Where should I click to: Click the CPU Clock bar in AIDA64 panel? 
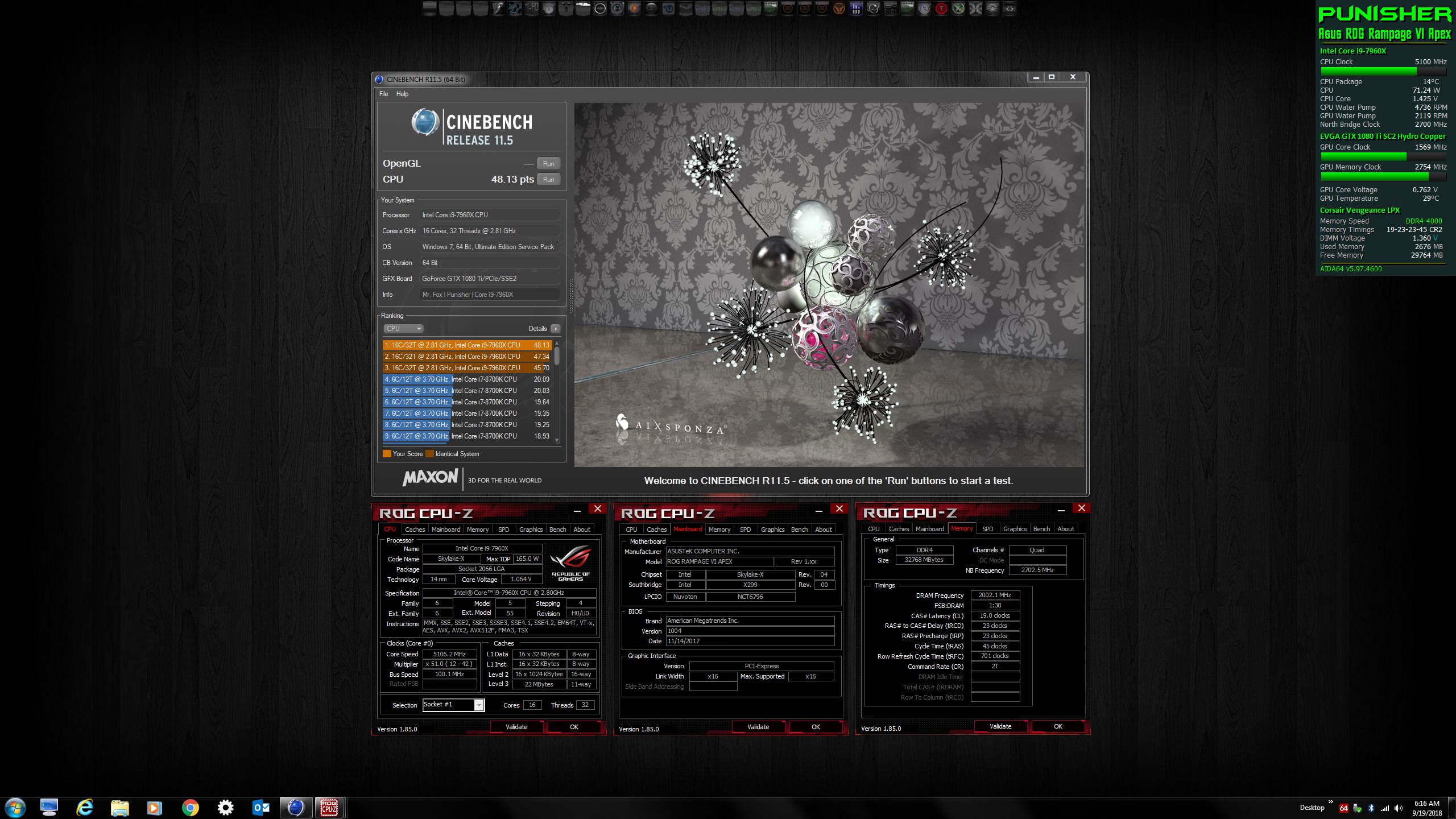pos(1383,72)
